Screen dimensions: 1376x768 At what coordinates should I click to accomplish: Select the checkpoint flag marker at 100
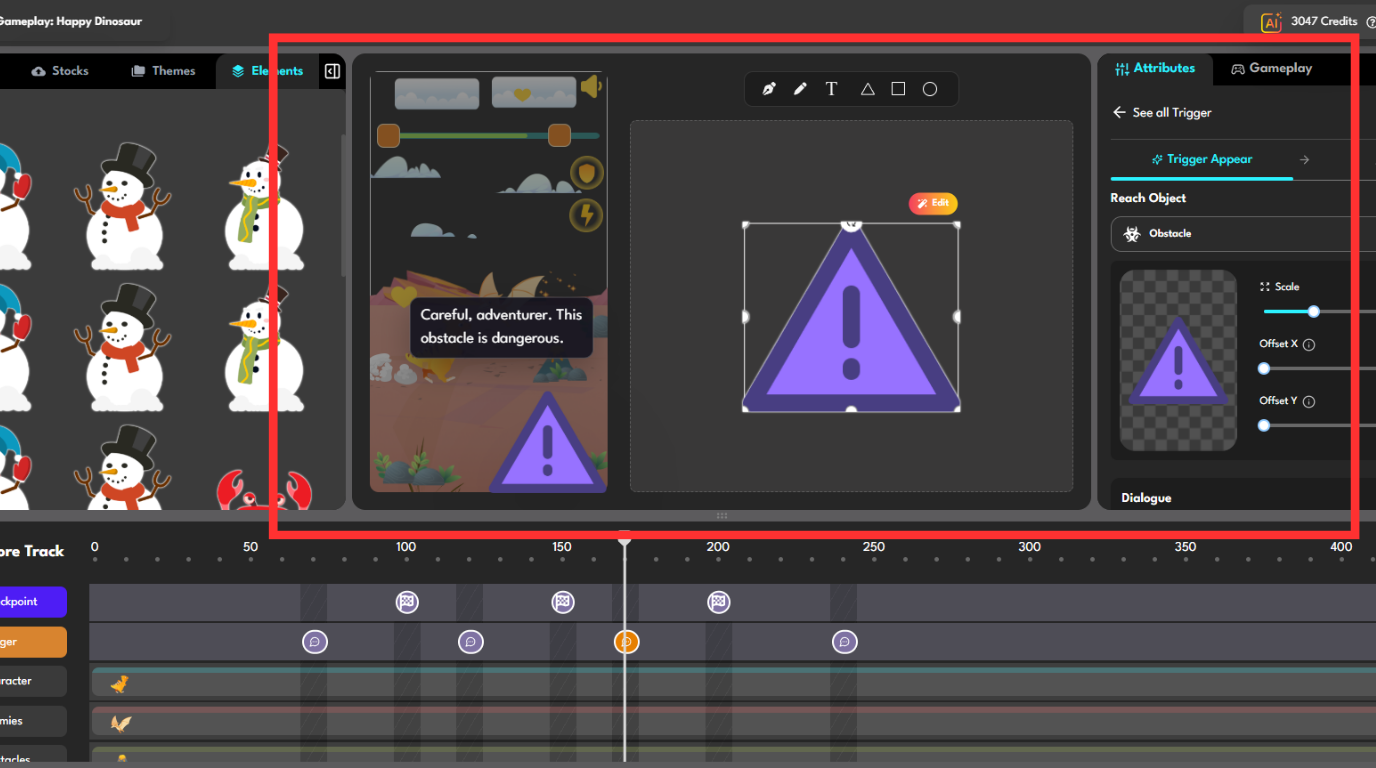pos(406,602)
